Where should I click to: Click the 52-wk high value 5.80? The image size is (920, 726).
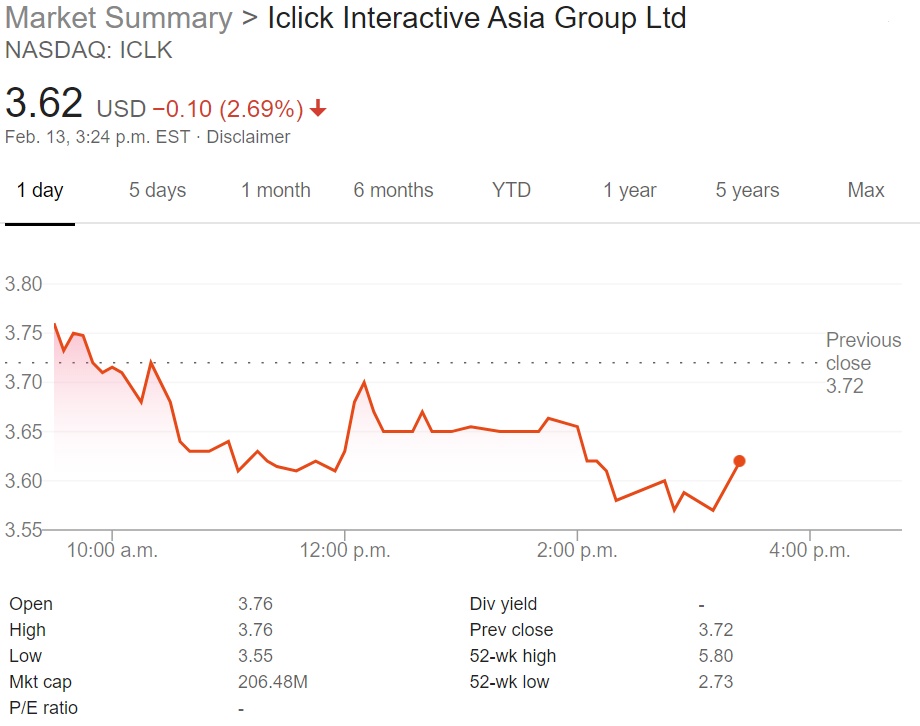(x=716, y=656)
